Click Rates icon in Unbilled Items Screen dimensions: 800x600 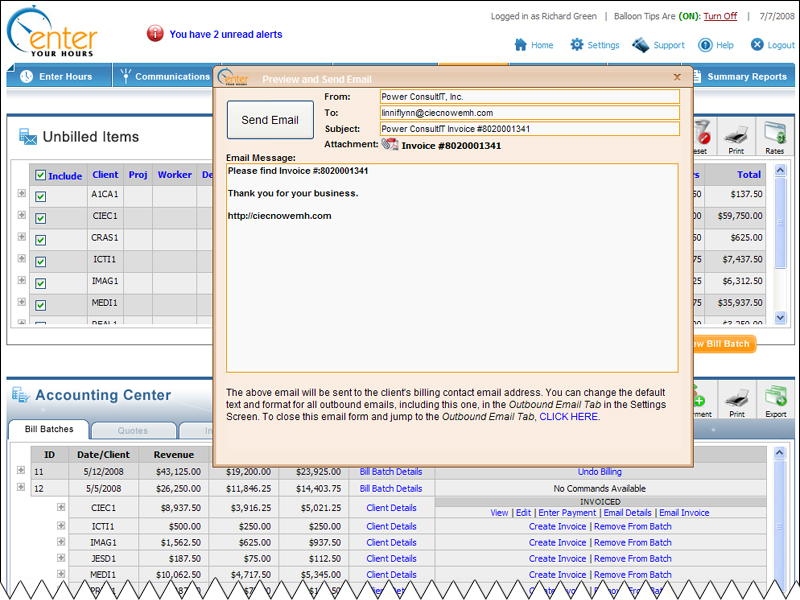click(x=774, y=133)
